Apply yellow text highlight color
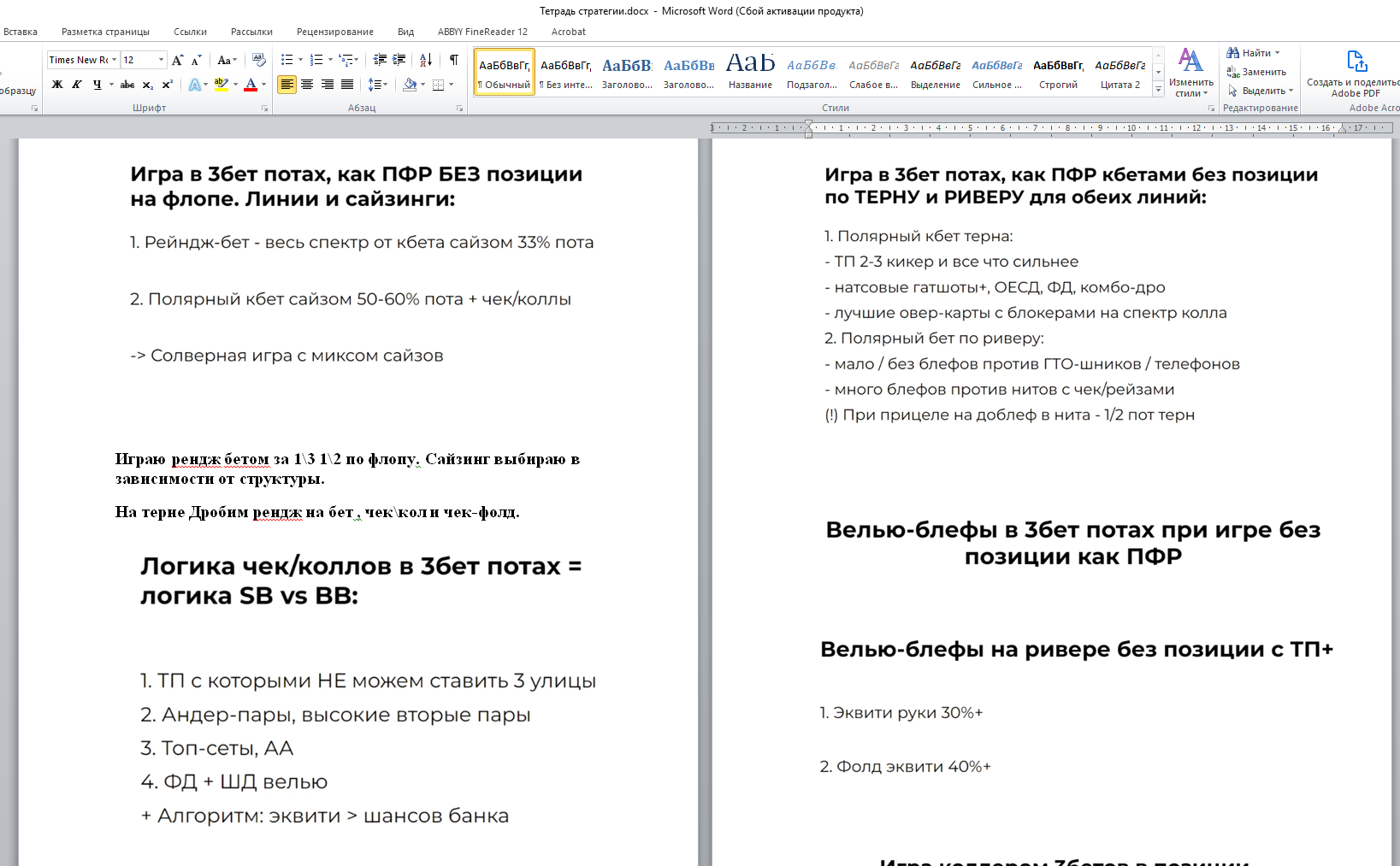This screenshot has height=866, width=1400. coord(222,85)
